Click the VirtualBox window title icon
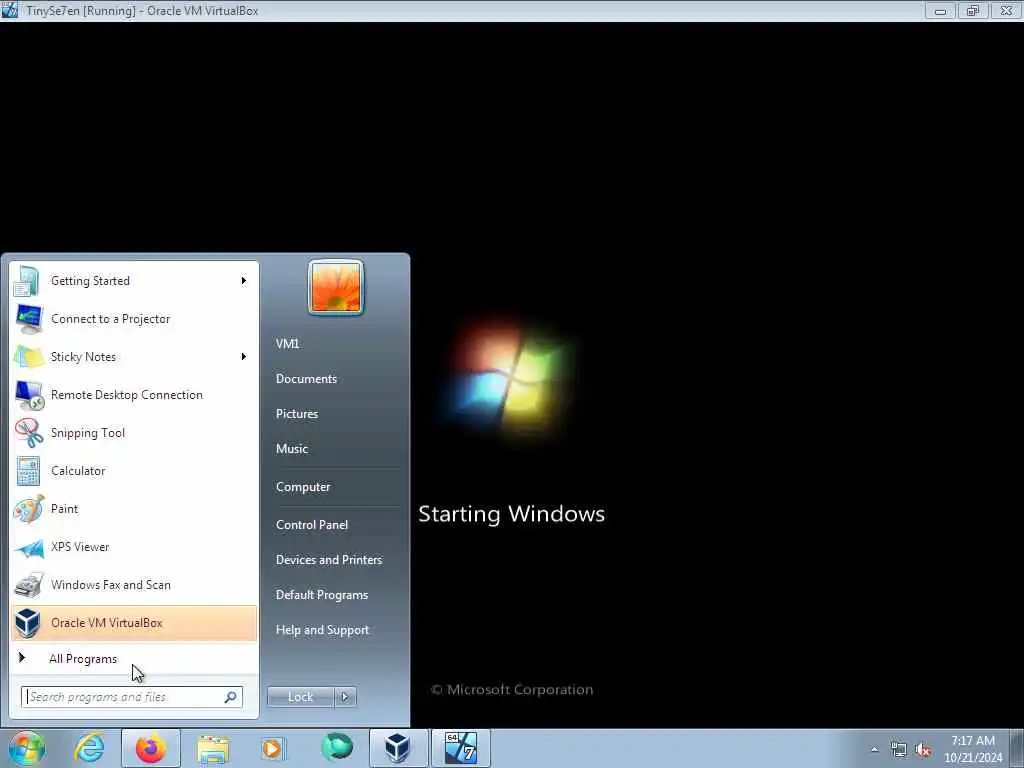Image resolution: width=1024 pixels, height=768 pixels. click(10, 10)
